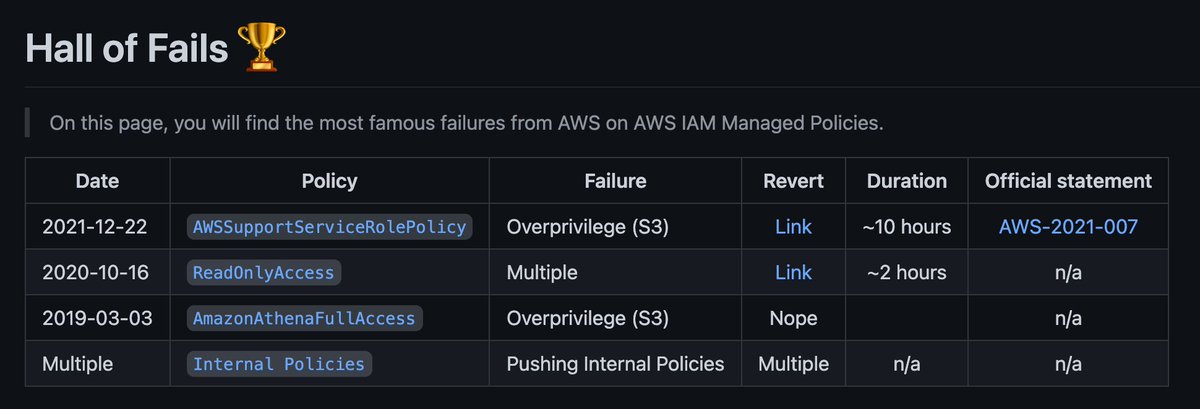Click the Policy column header
The width and height of the screenshot is (1200, 409).
click(x=329, y=181)
